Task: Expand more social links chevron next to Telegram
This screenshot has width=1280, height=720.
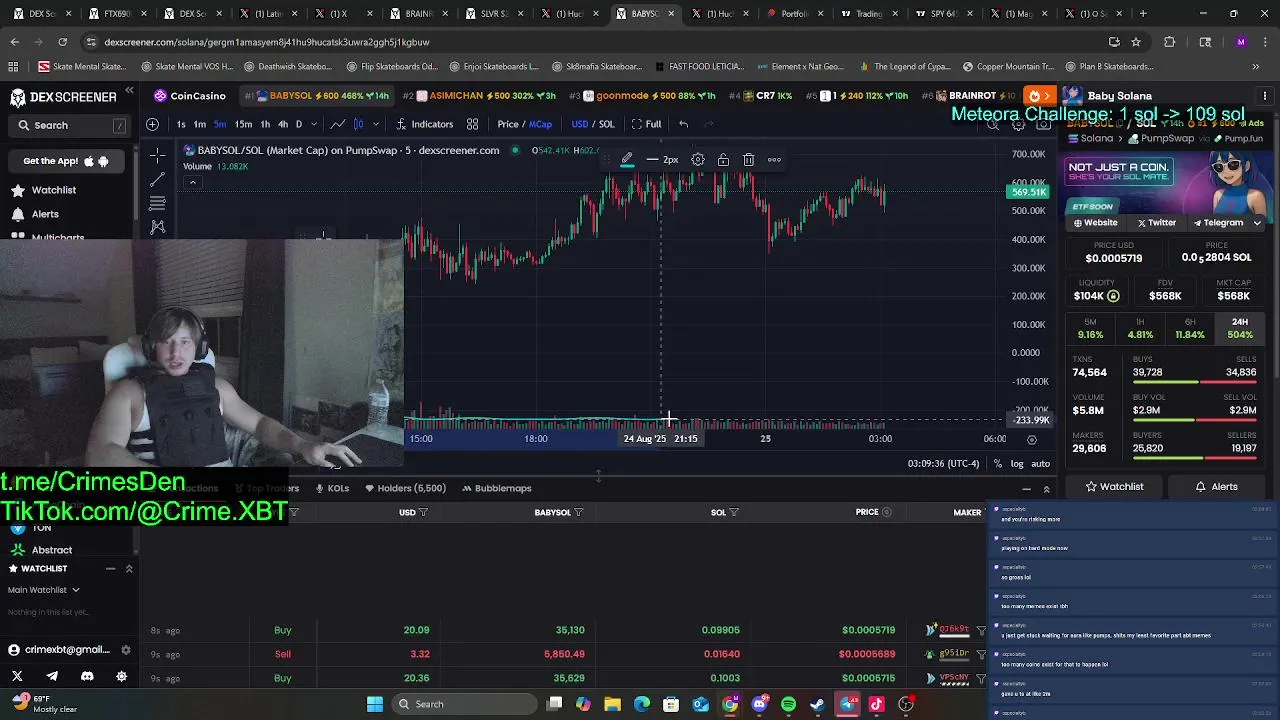Action: click(x=1257, y=223)
